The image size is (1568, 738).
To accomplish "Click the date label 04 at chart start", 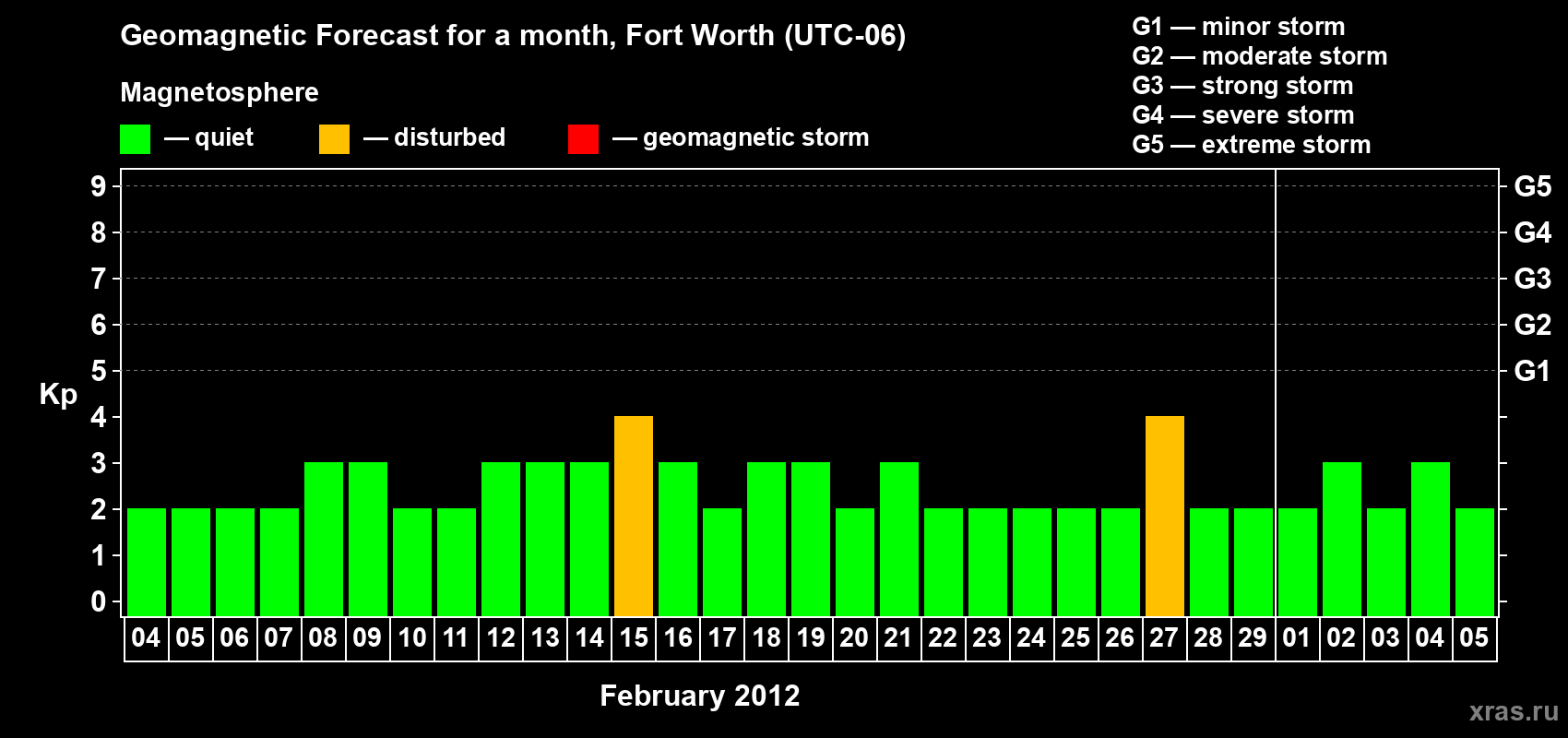I will coord(146,637).
